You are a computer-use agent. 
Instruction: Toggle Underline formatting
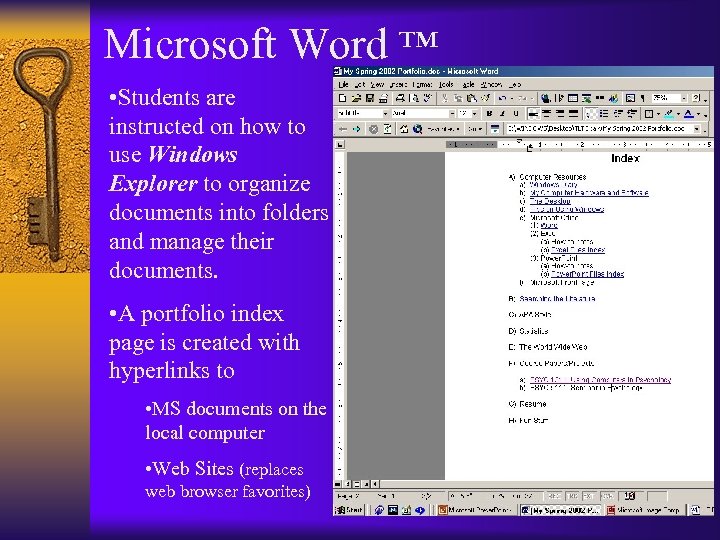click(516, 113)
